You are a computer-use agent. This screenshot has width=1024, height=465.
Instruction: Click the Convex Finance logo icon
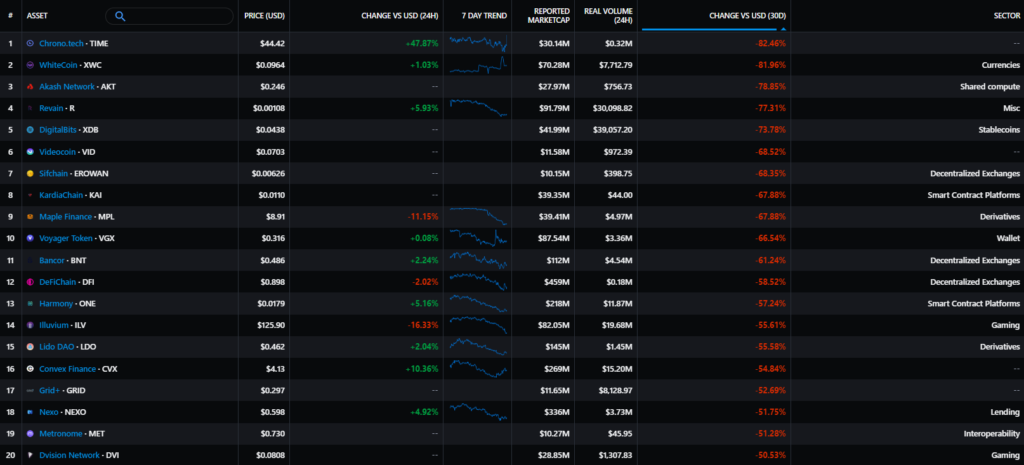coord(31,368)
